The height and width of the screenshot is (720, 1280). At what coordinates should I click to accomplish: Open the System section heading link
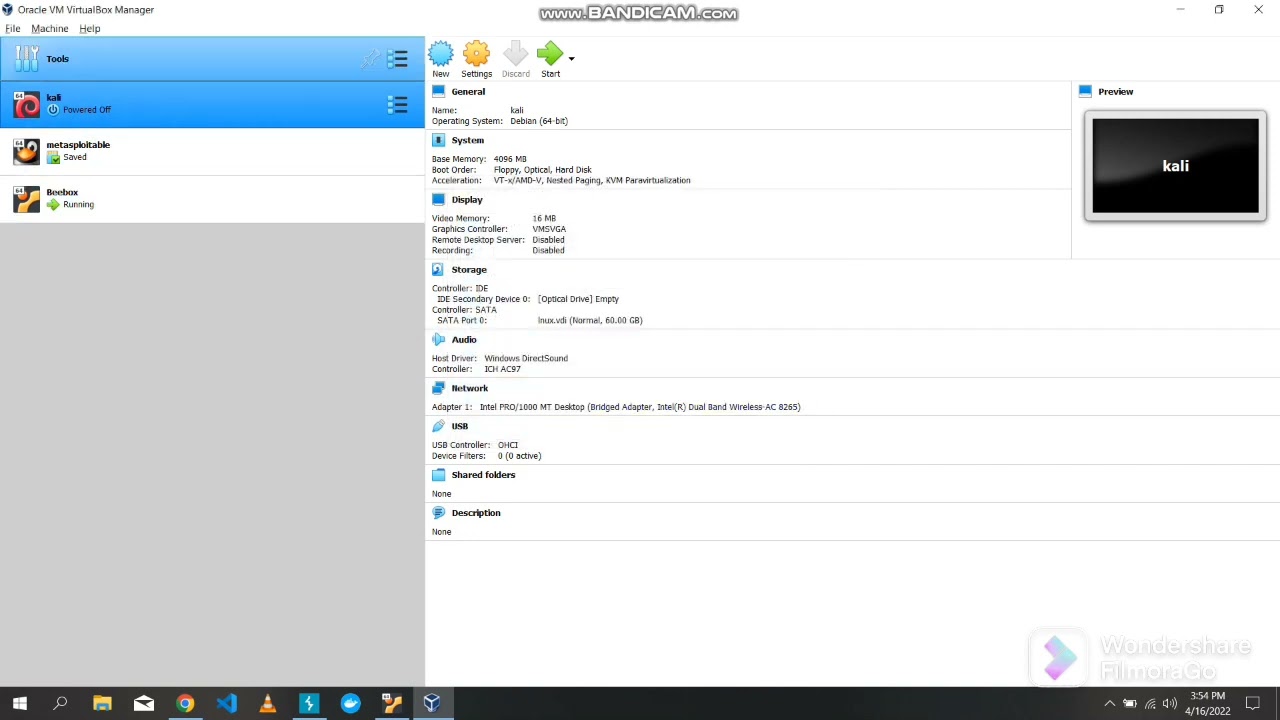467,141
